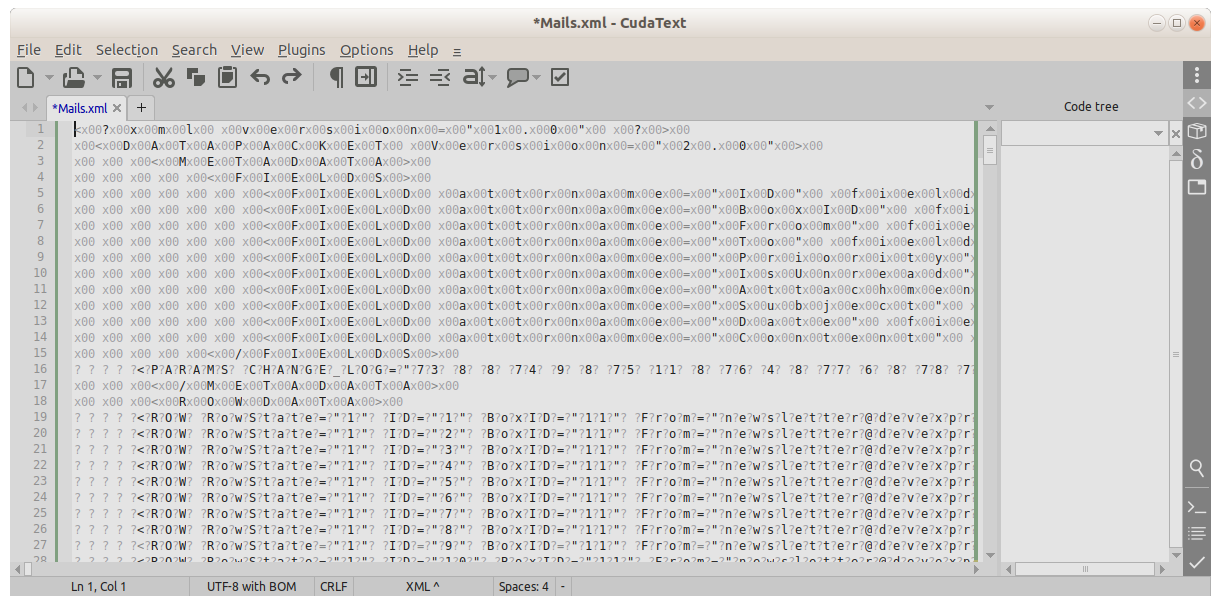
Task: Open the tab list dropdown arrow
Action: pos(990,107)
